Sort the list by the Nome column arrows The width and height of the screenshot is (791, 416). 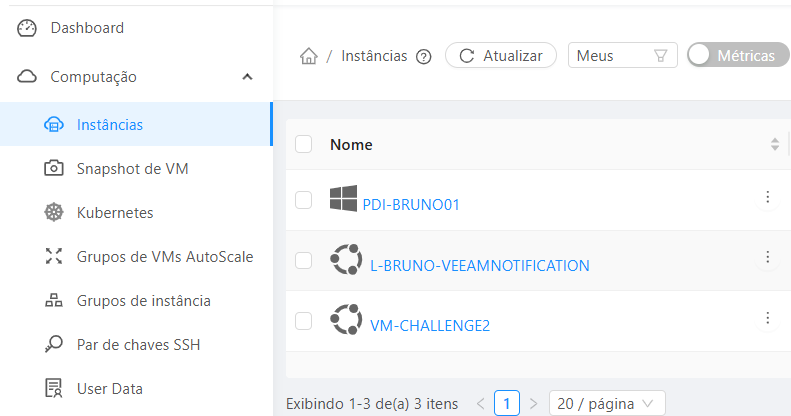(x=774, y=144)
